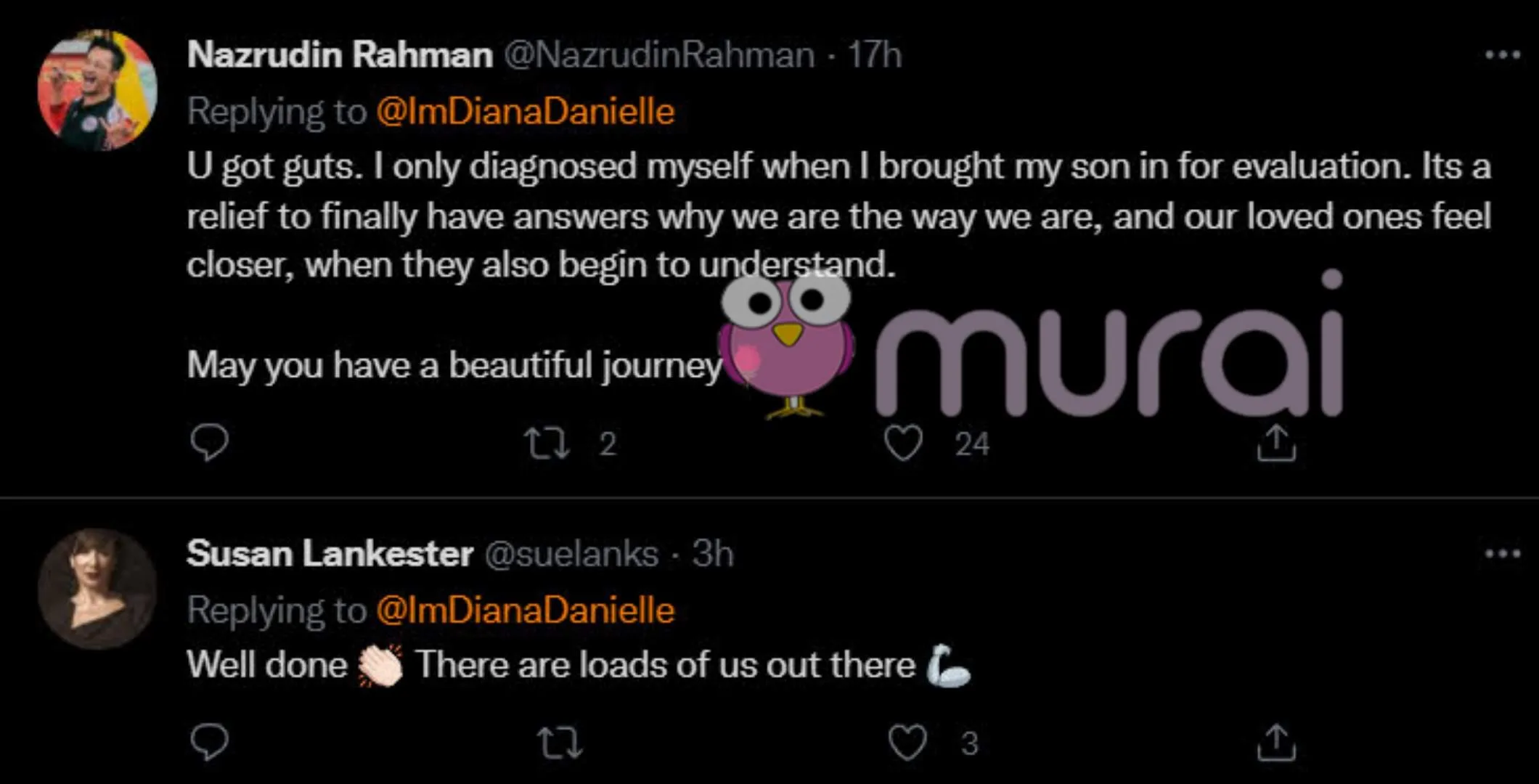Like Susan Lankester's tweet
Screen dimensions: 1539x784
click(x=907, y=743)
